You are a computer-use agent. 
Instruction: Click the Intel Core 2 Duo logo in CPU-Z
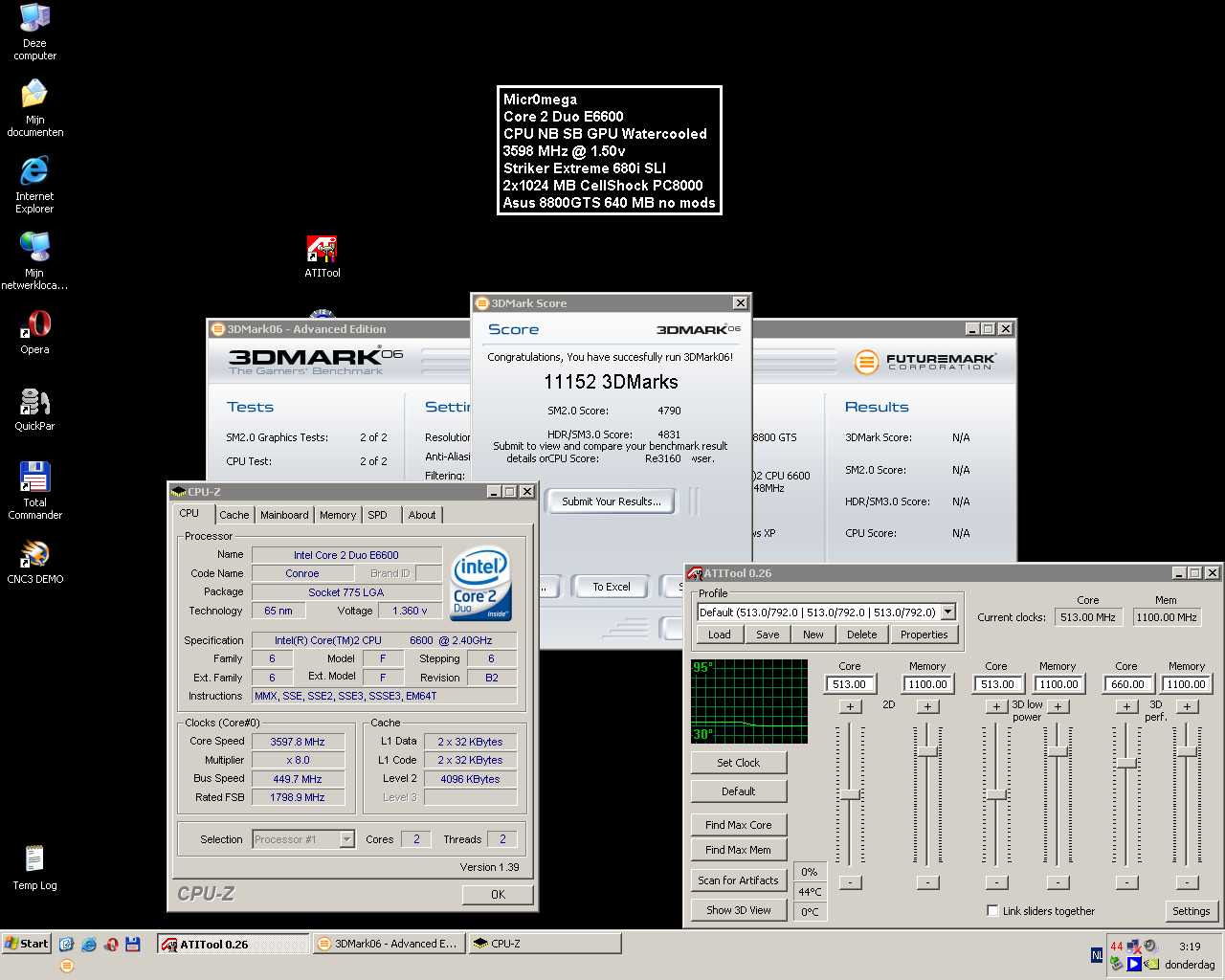pyautogui.click(x=480, y=583)
